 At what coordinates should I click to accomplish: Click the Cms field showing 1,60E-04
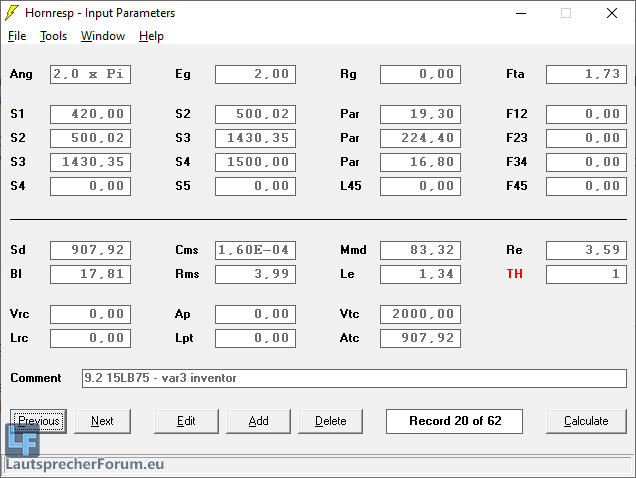point(255,250)
